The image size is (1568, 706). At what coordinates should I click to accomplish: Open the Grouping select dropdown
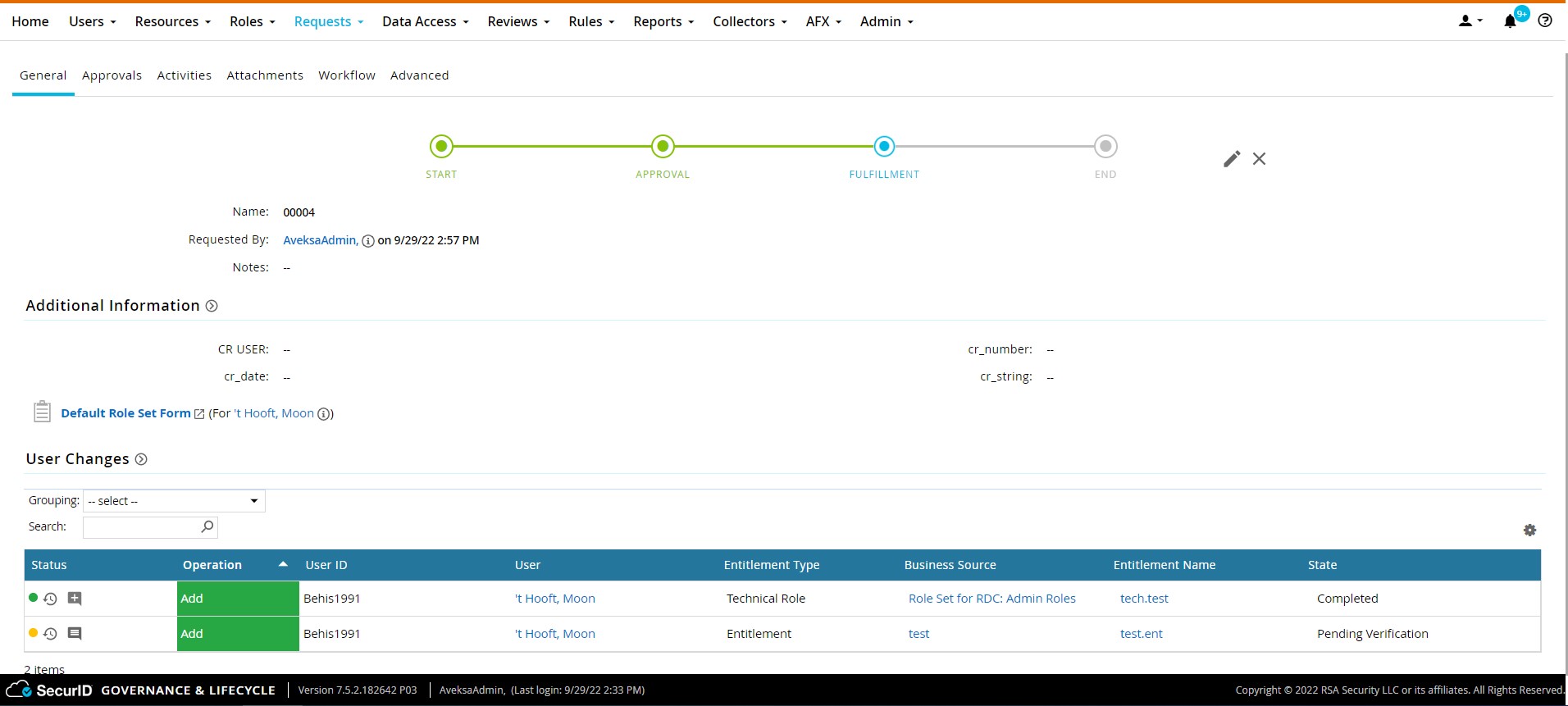click(174, 501)
